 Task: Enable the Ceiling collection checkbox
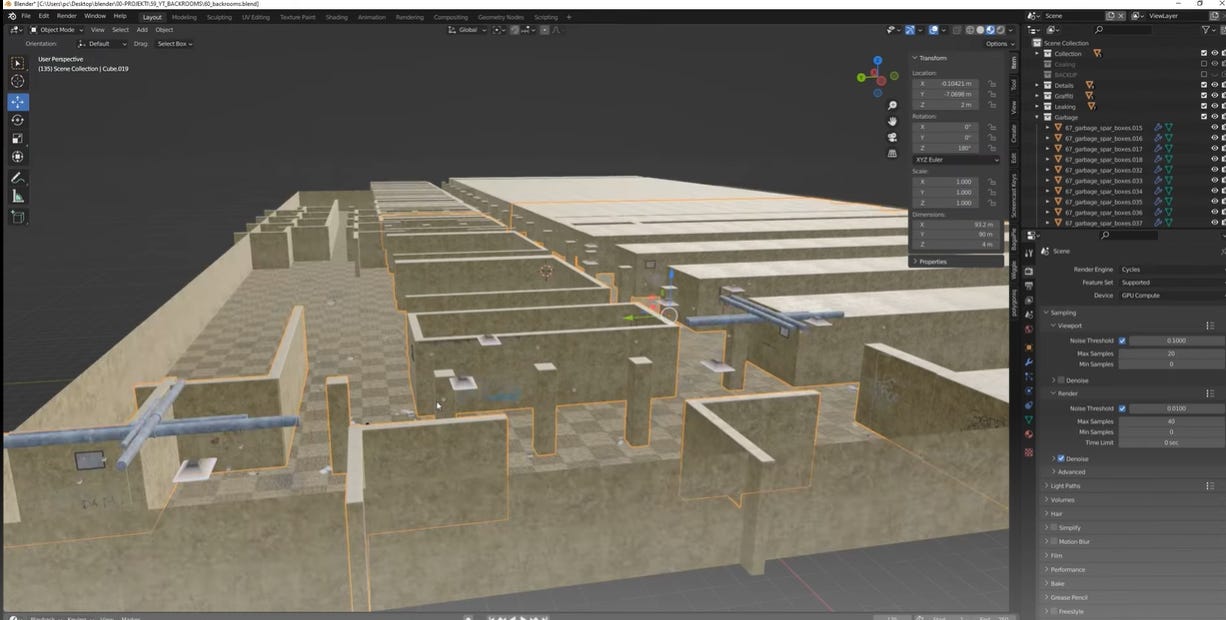click(1204, 64)
